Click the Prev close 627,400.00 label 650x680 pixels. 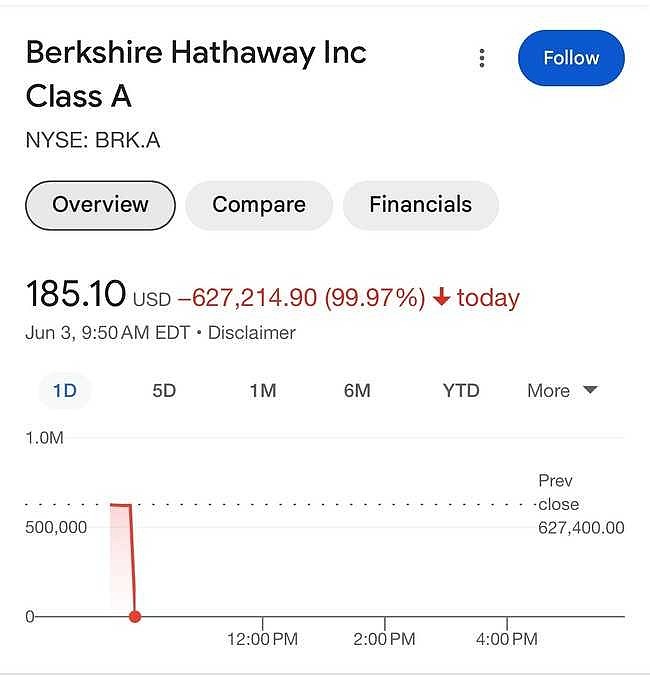(x=581, y=504)
